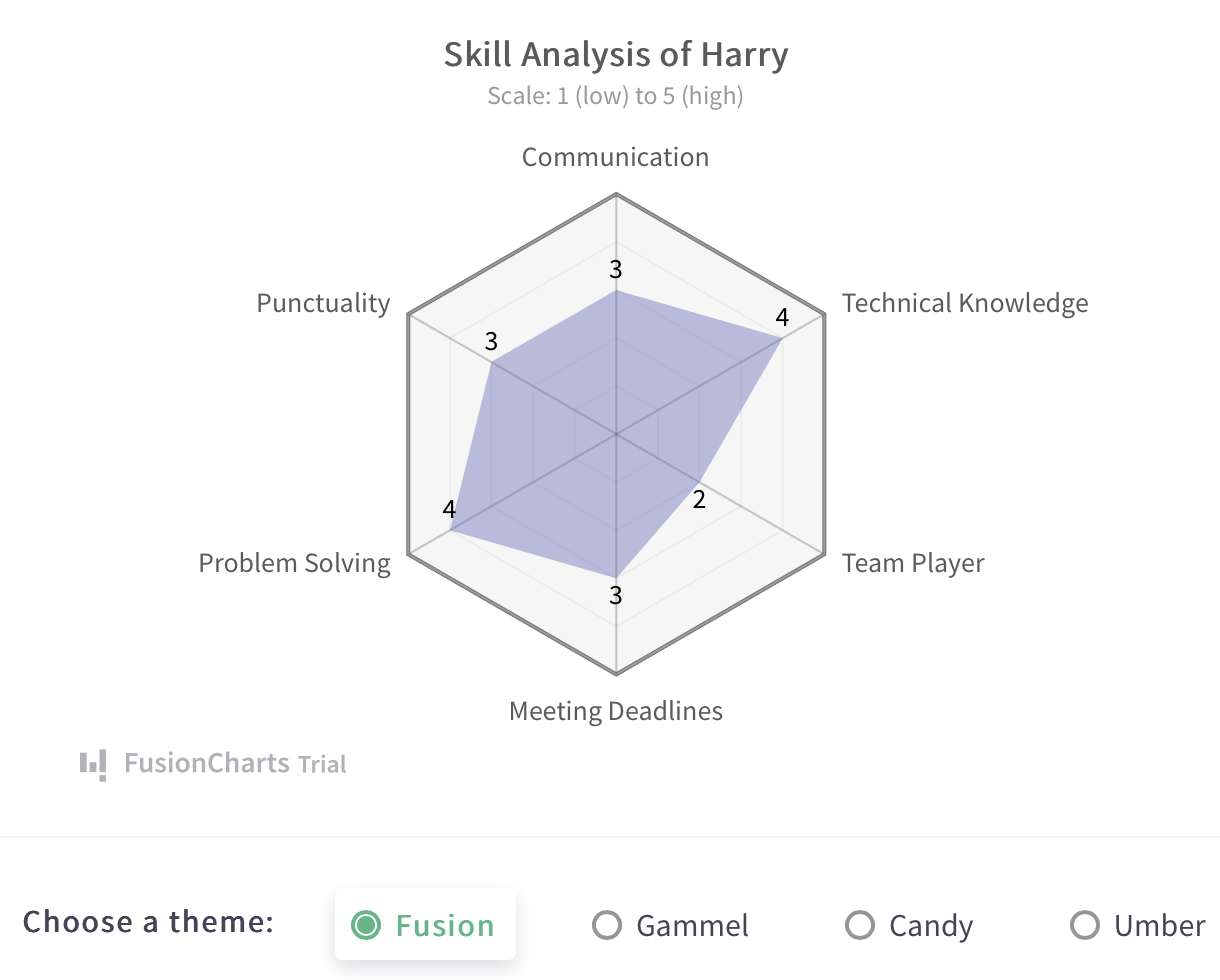Click the Technical Knowledge axis label
Viewport: 1220px width, 980px height.
click(x=965, y=303)
